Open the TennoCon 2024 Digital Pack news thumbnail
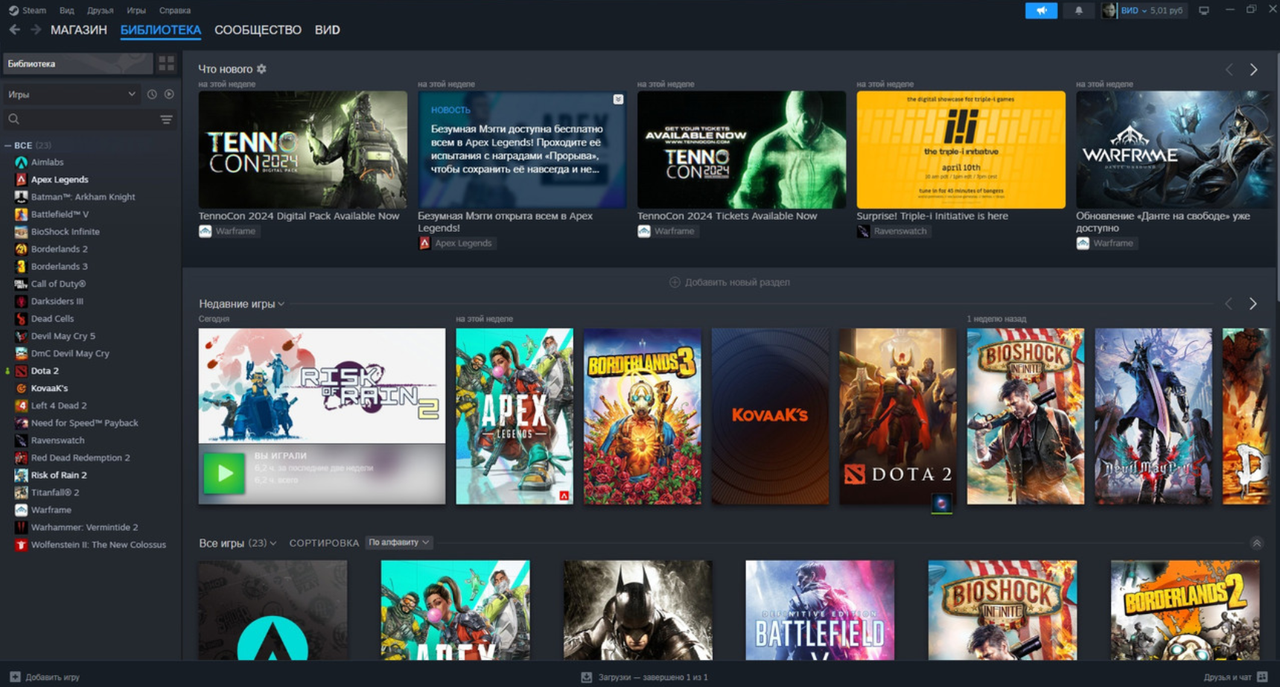The height and width of the screenshot is (687, 1280). pyautogui.click(x=303, y=150)
